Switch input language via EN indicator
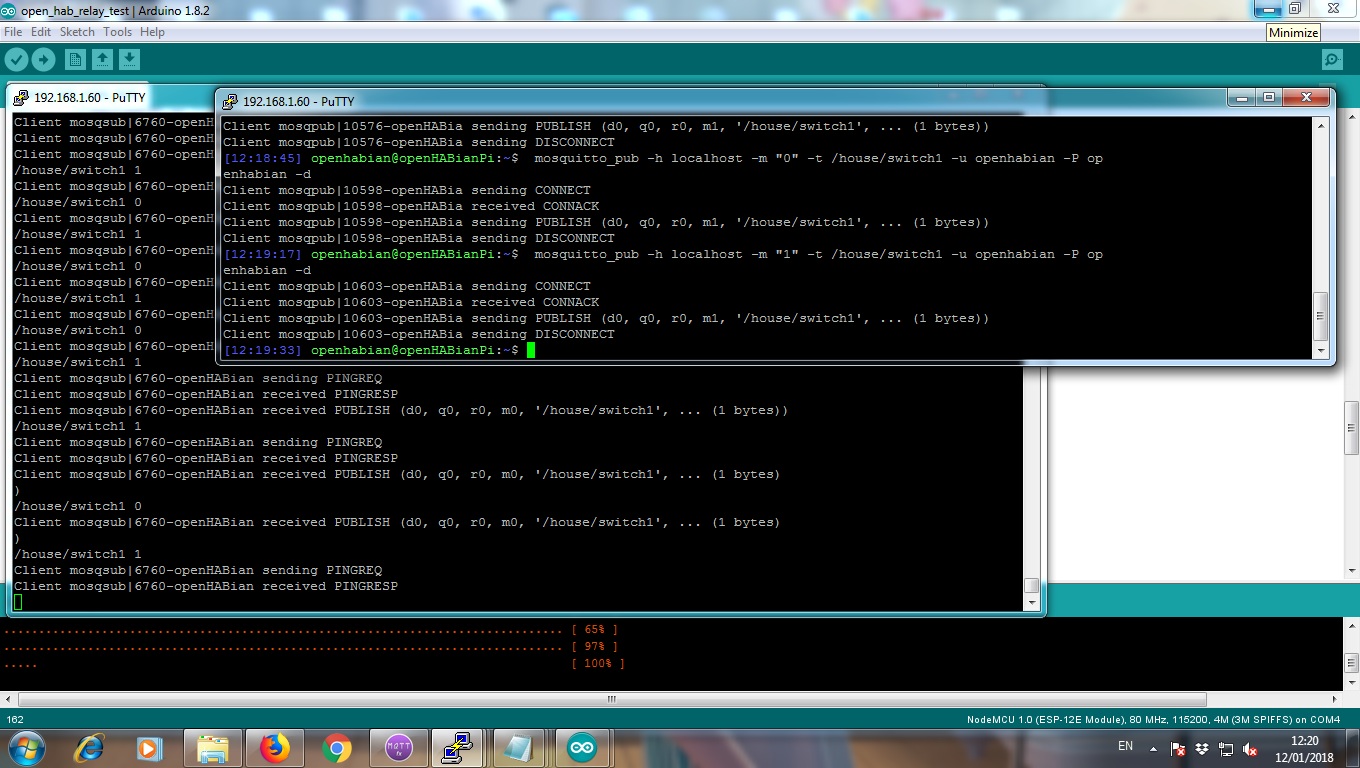This screenshot has width=1360, height=768. point(1125,746)
